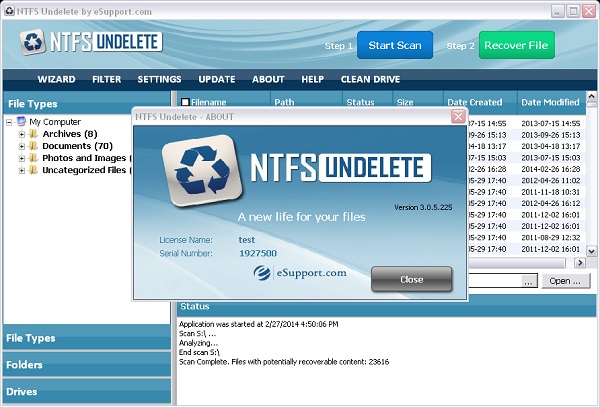Click the Documents folder icon
This screenshot has height=408, width=600.
tap(34, 145)
